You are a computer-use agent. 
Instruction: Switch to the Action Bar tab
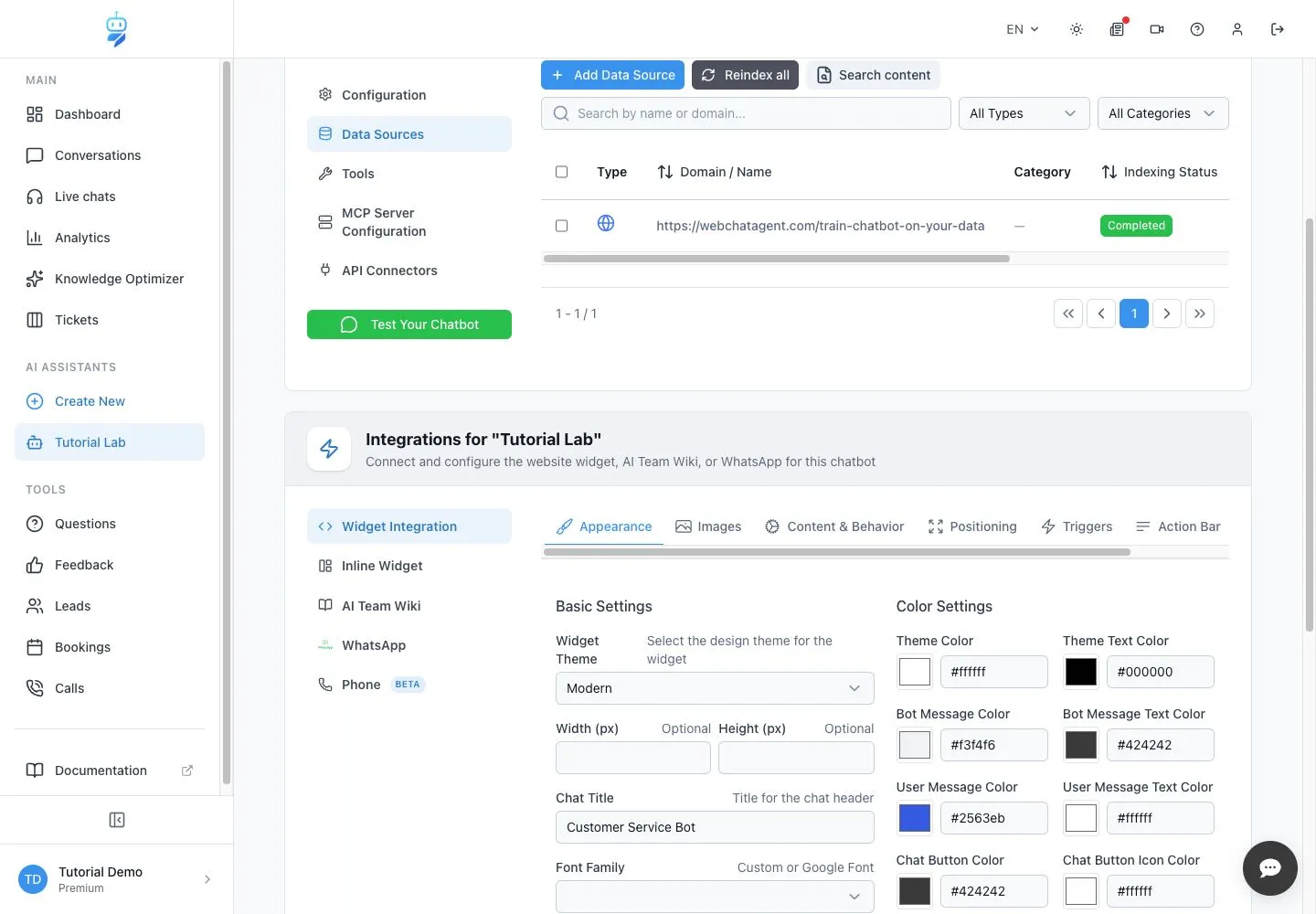pyautogui.click(x=1178, y=526)
